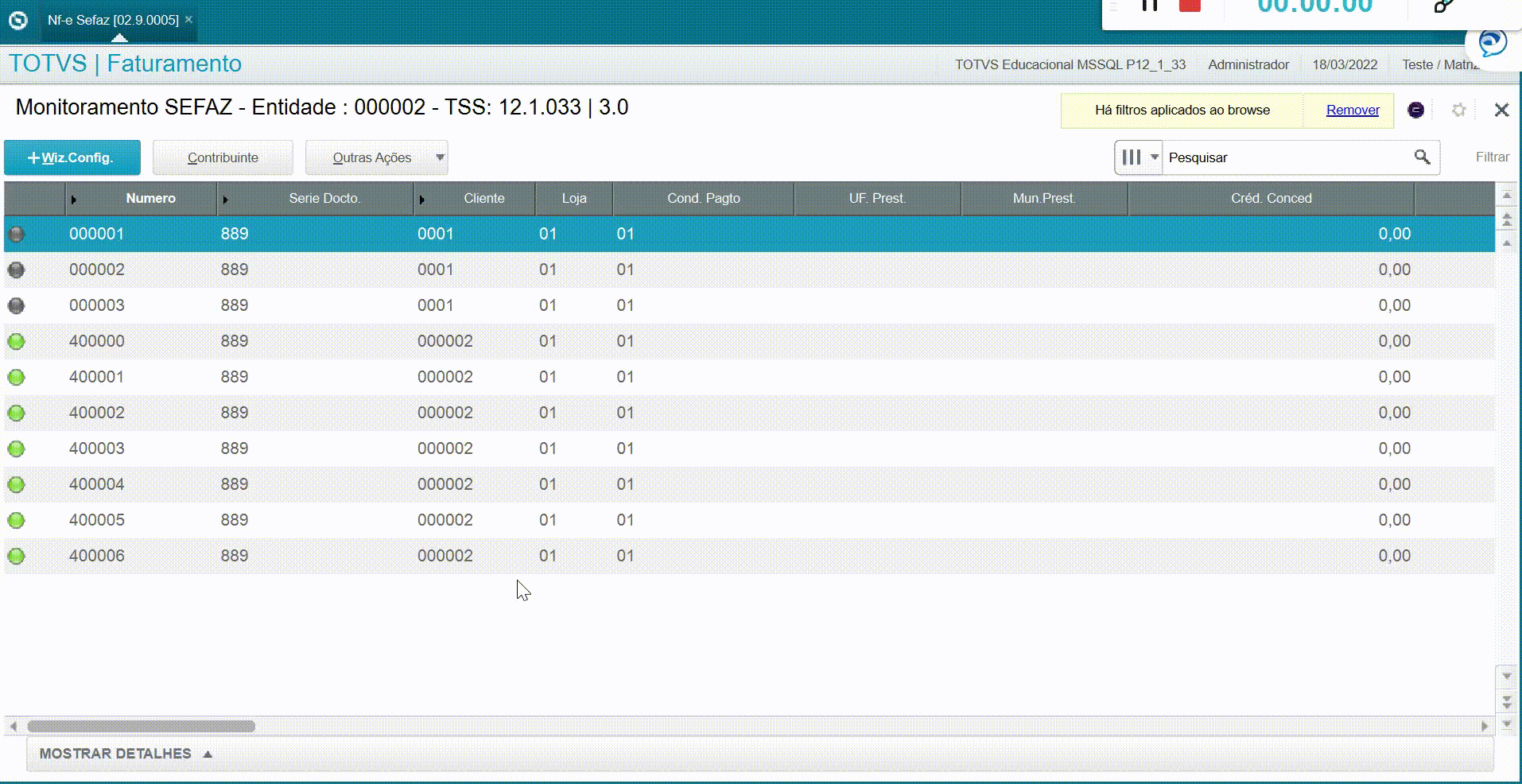Screen dimensions: 1522x784
Task: Select invoice number 400000
Action: [x=97, y=341]
